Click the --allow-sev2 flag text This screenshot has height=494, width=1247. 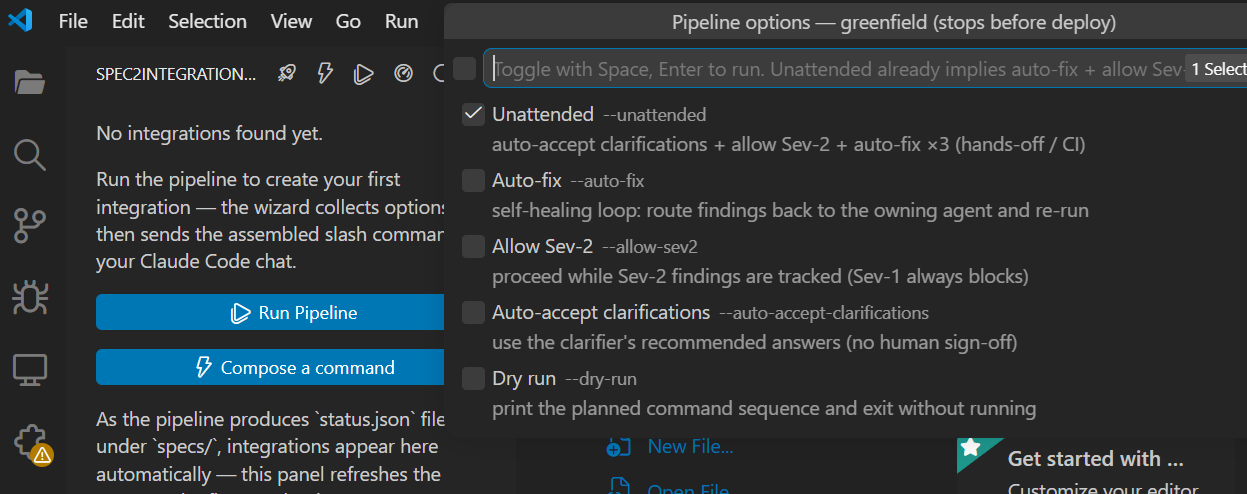pos(650,247)
